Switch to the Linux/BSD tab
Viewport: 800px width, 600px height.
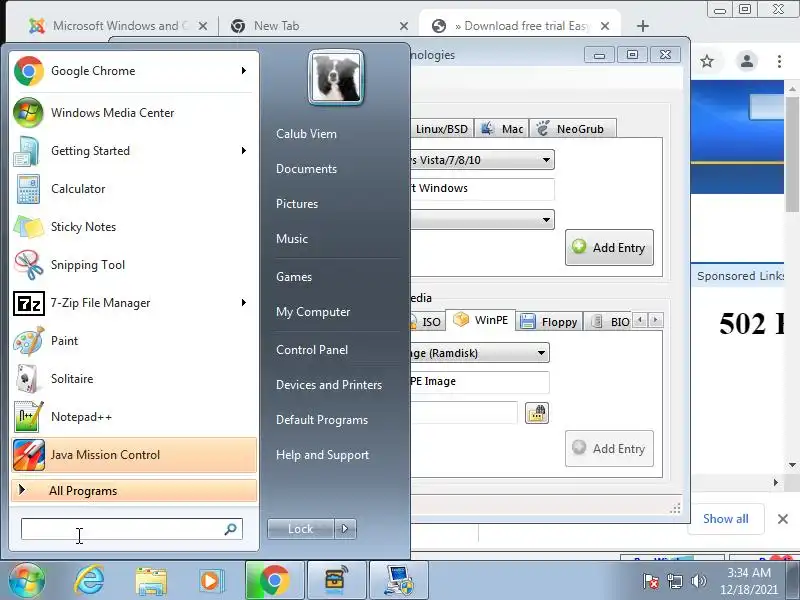[x=442, y=129]
